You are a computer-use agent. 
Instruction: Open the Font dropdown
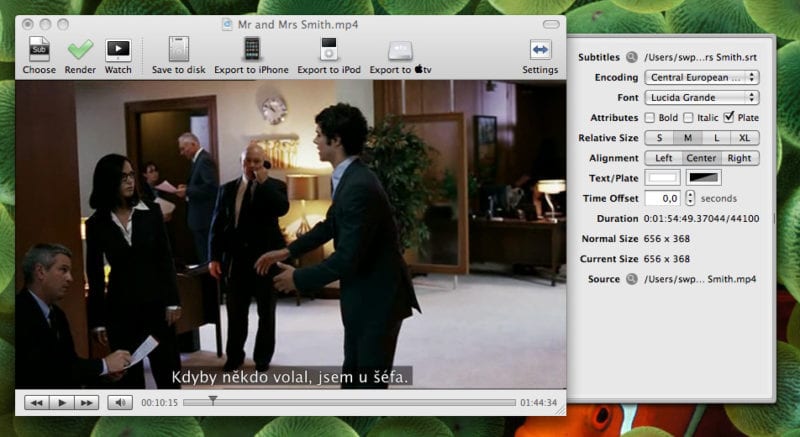702,97
